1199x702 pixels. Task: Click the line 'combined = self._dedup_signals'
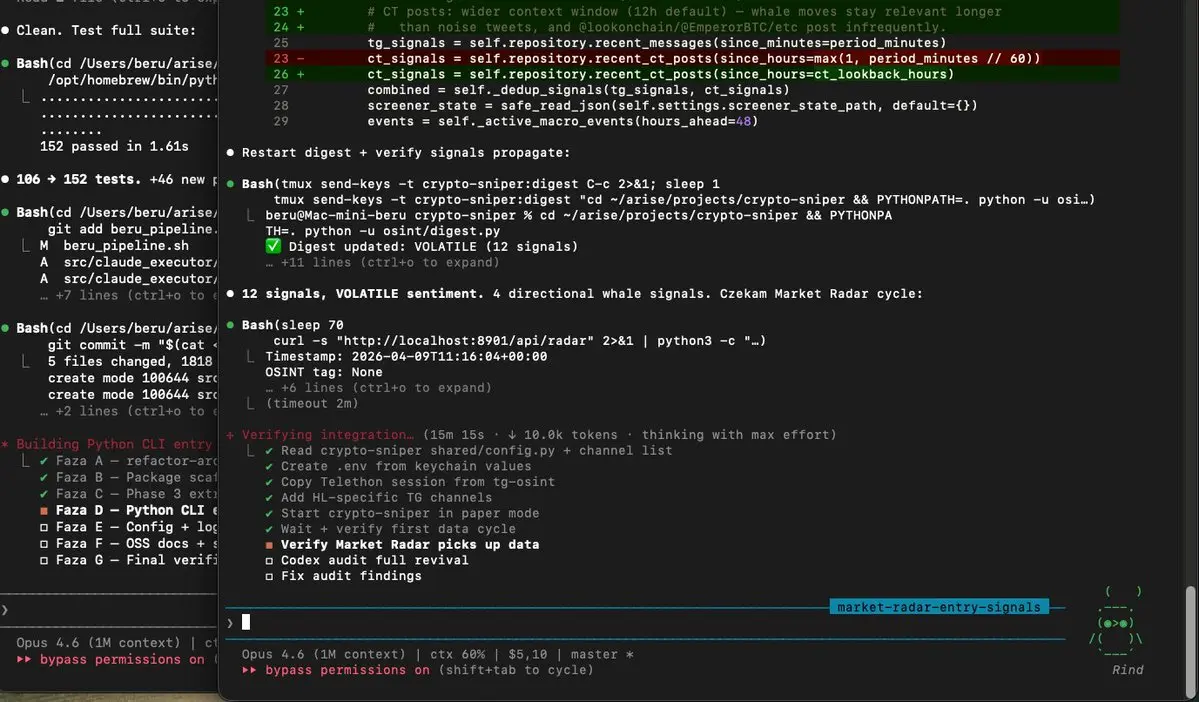579,90
